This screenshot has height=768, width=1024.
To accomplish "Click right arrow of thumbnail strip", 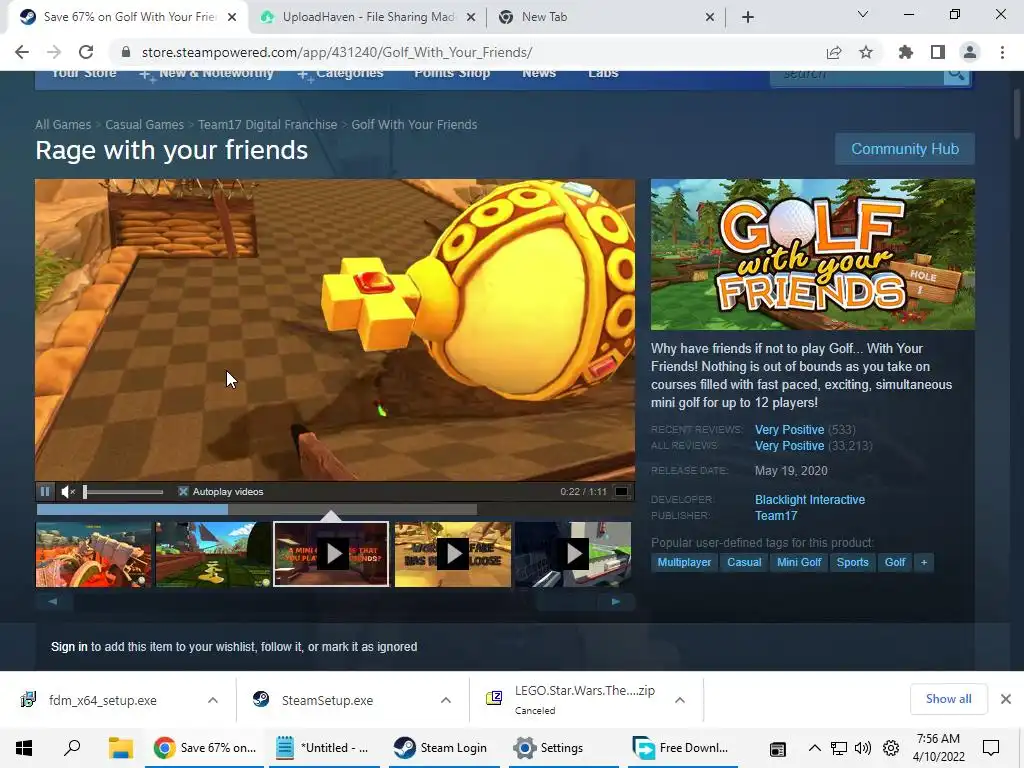I will pyautogui.click(x=615, y=601).
